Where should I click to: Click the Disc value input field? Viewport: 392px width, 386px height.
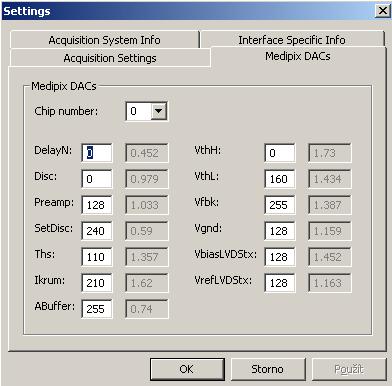(x=97, y=179)
